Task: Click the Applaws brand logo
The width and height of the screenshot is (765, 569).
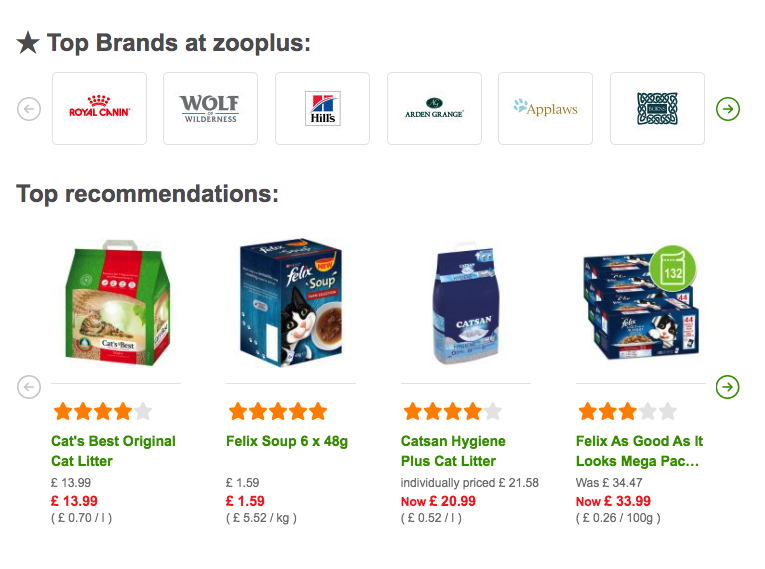Action: click(x=545, y=108)
